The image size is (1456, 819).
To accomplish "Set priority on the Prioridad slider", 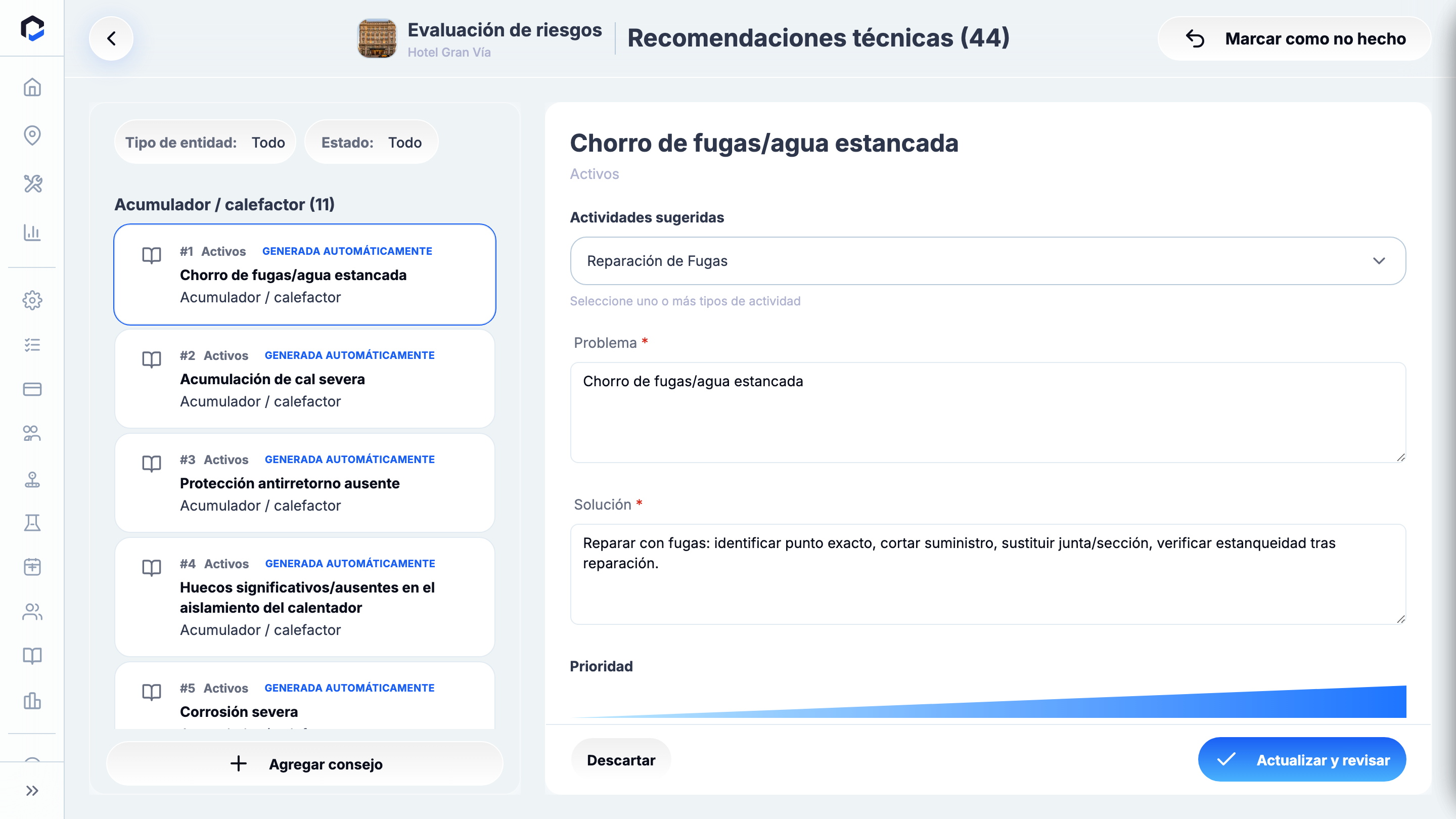I will pos(988,702).
